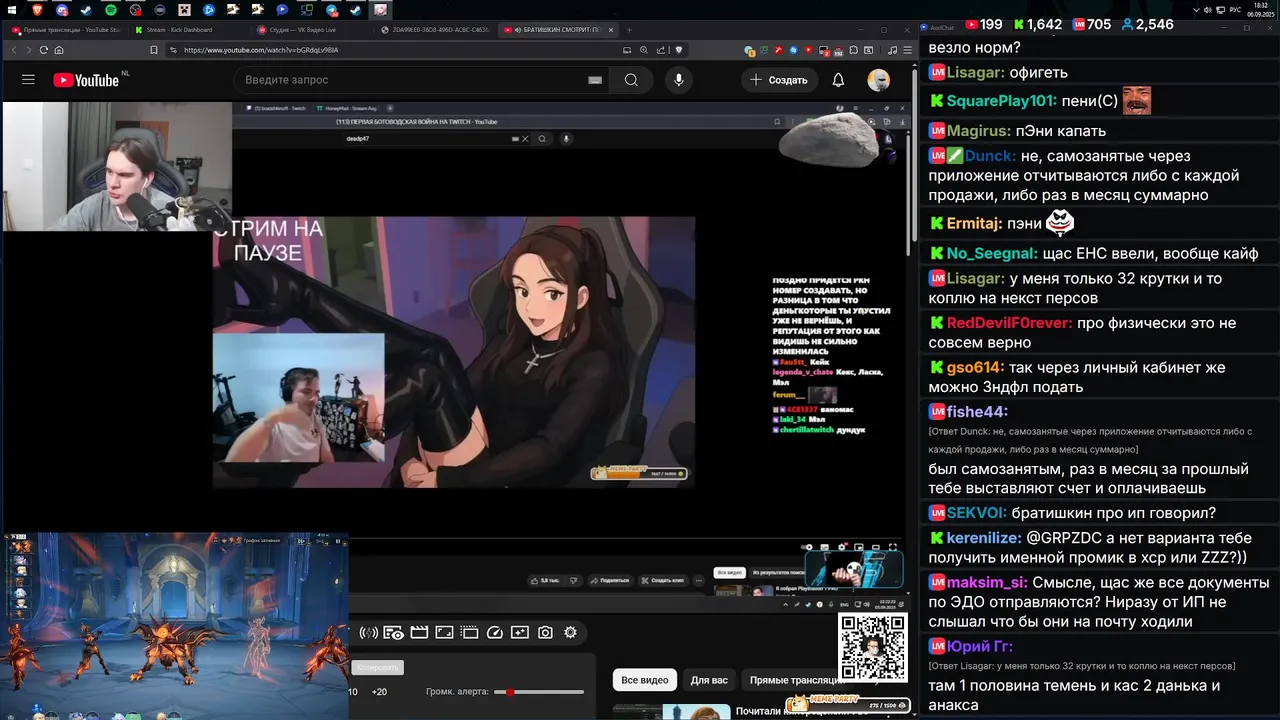The height and width of the screenshot is (720, 1280).
Task: Open Brave shields lion icon
Action: 678,50
